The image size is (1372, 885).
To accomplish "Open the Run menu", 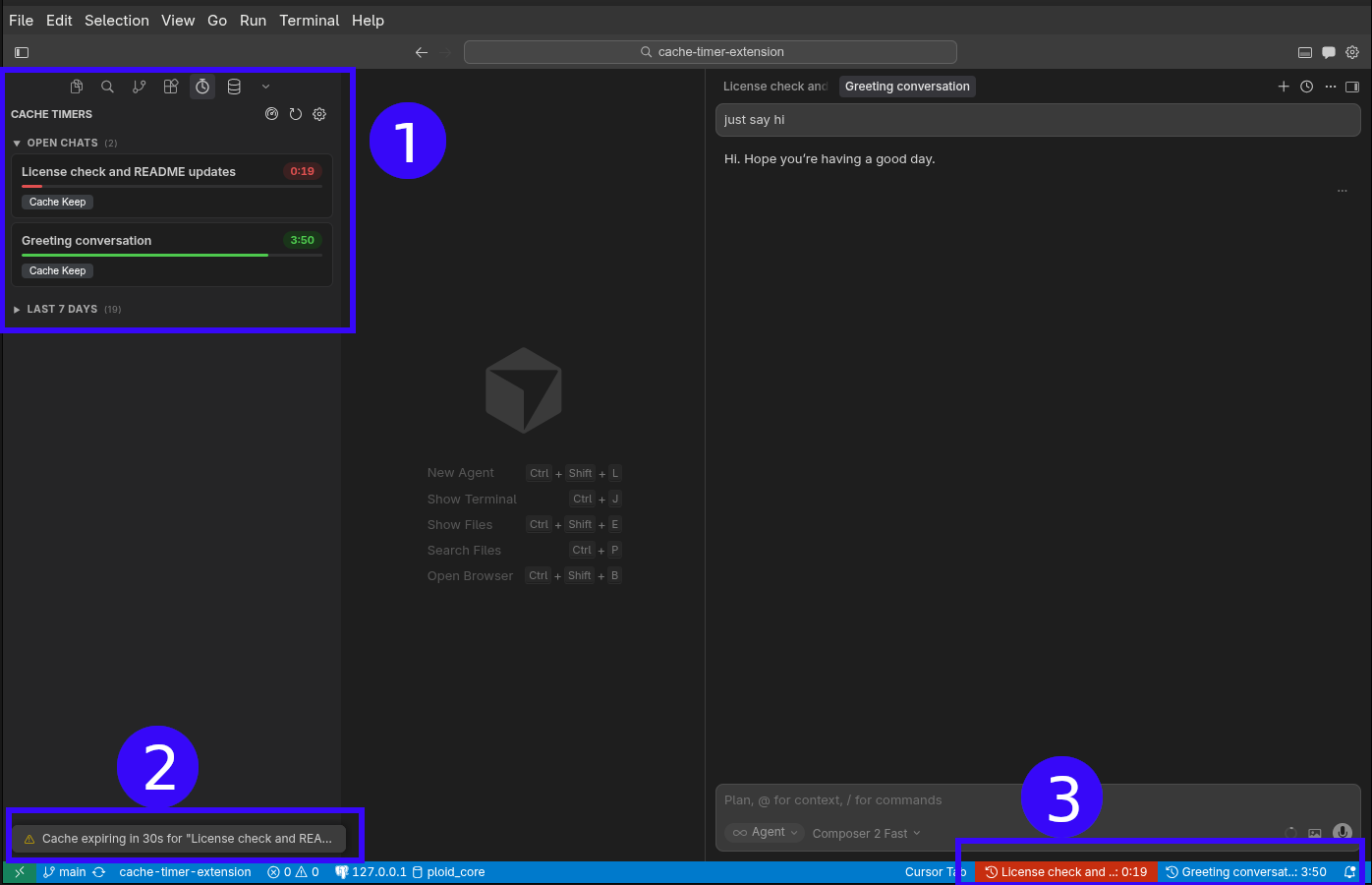I will point(253,20).
